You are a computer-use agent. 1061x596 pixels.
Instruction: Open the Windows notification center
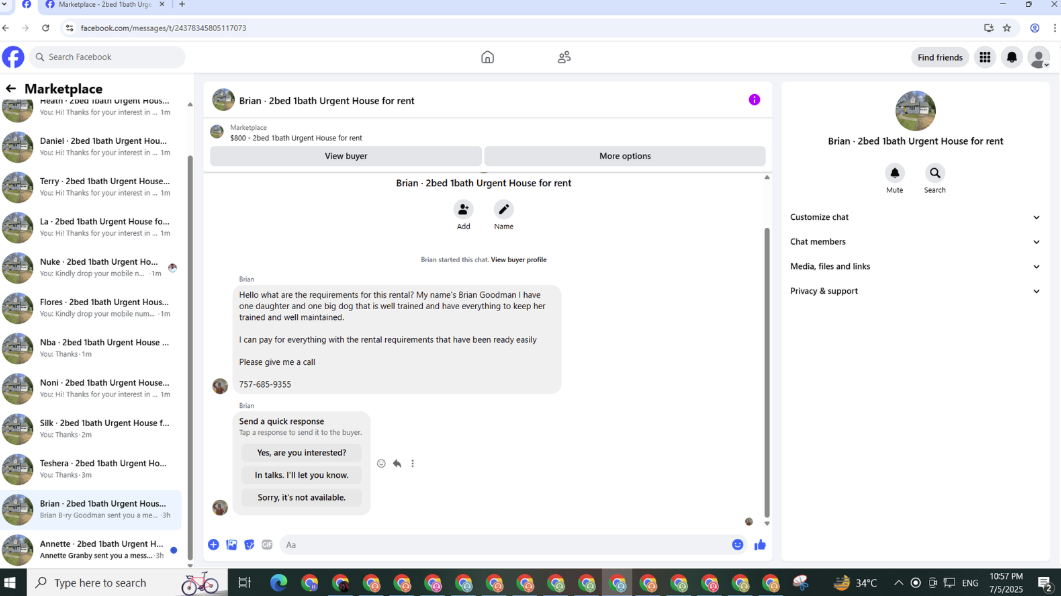pyautogui.click(x=1045, y=582)
